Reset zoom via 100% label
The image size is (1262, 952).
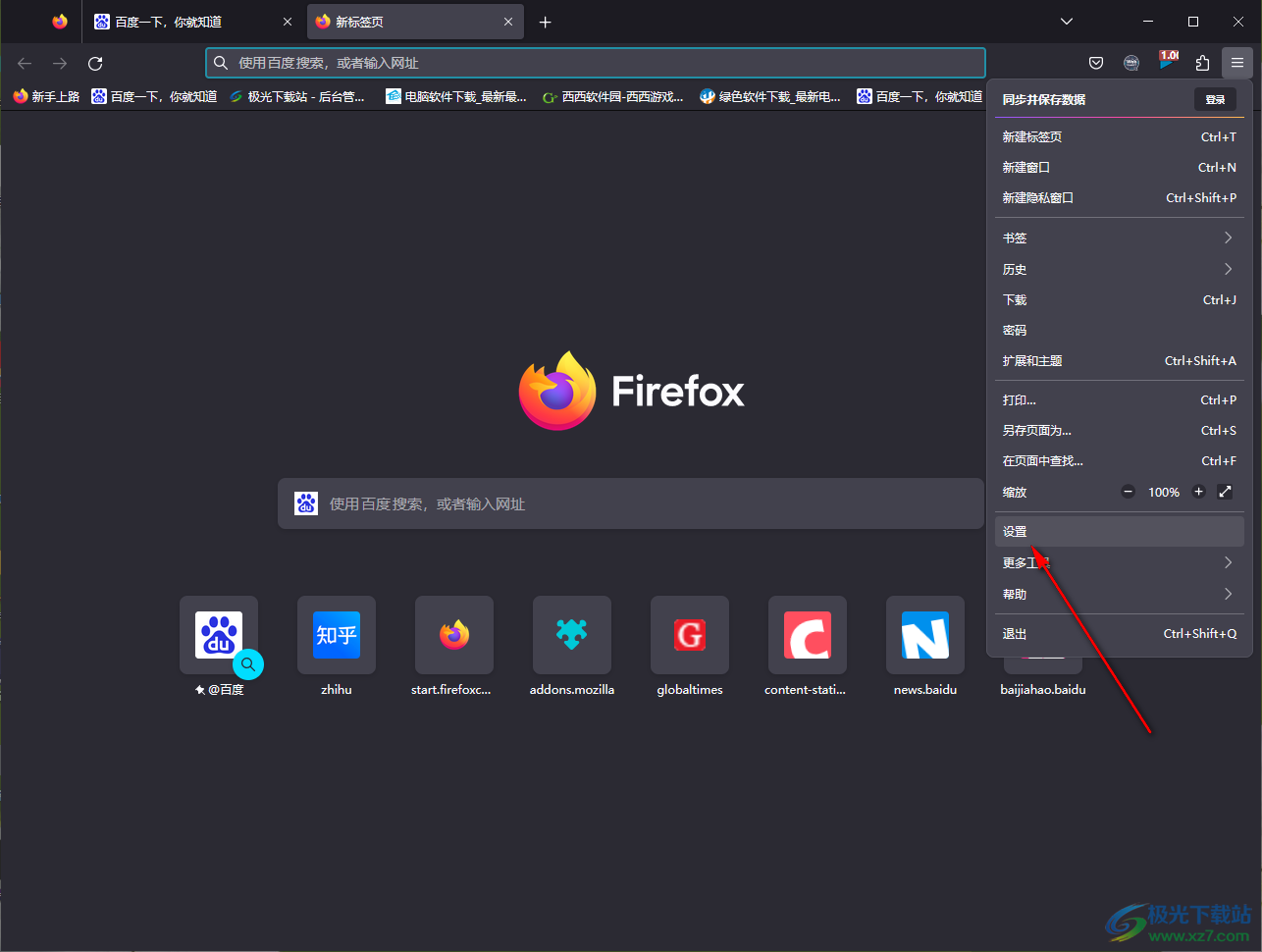point(1164,492)
